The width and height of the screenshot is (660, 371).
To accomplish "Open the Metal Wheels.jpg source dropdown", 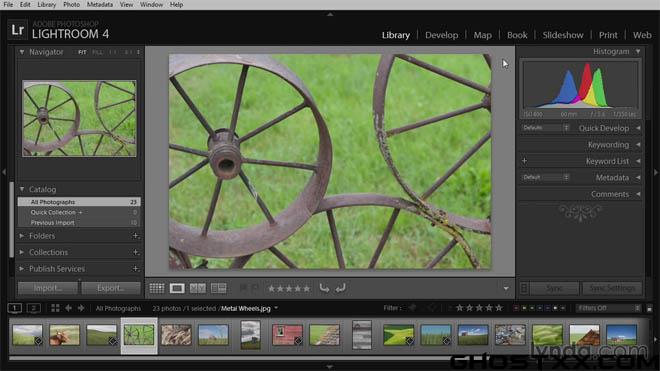I will [276, 308].
